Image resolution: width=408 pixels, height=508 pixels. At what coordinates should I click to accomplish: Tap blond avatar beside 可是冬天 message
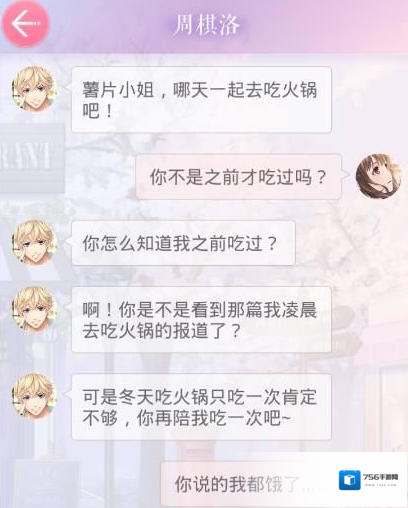(34, 396)
